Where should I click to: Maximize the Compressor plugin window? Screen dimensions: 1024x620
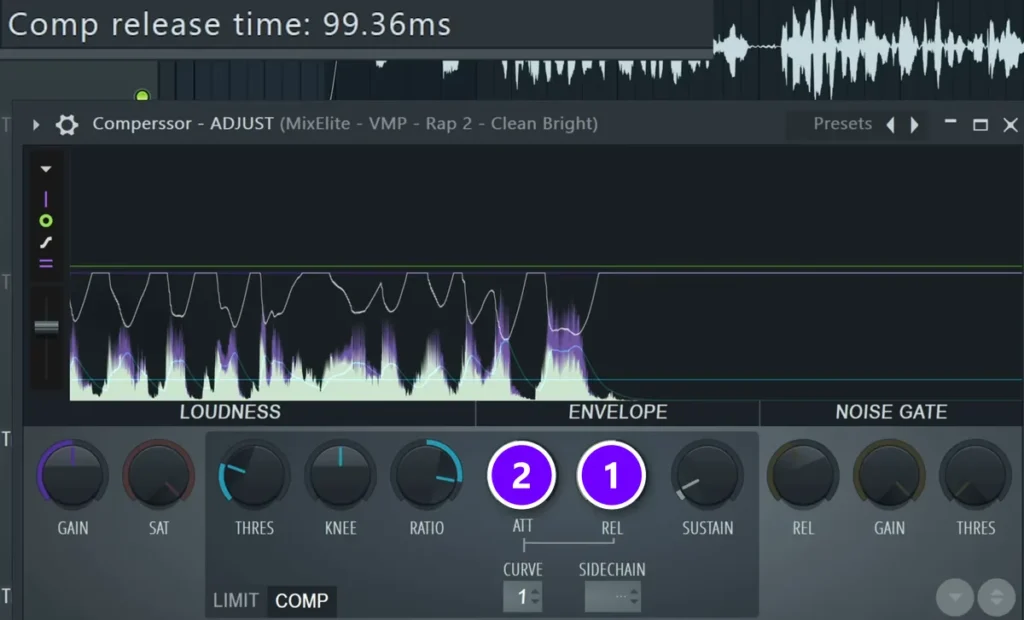(x=980, y=124)
